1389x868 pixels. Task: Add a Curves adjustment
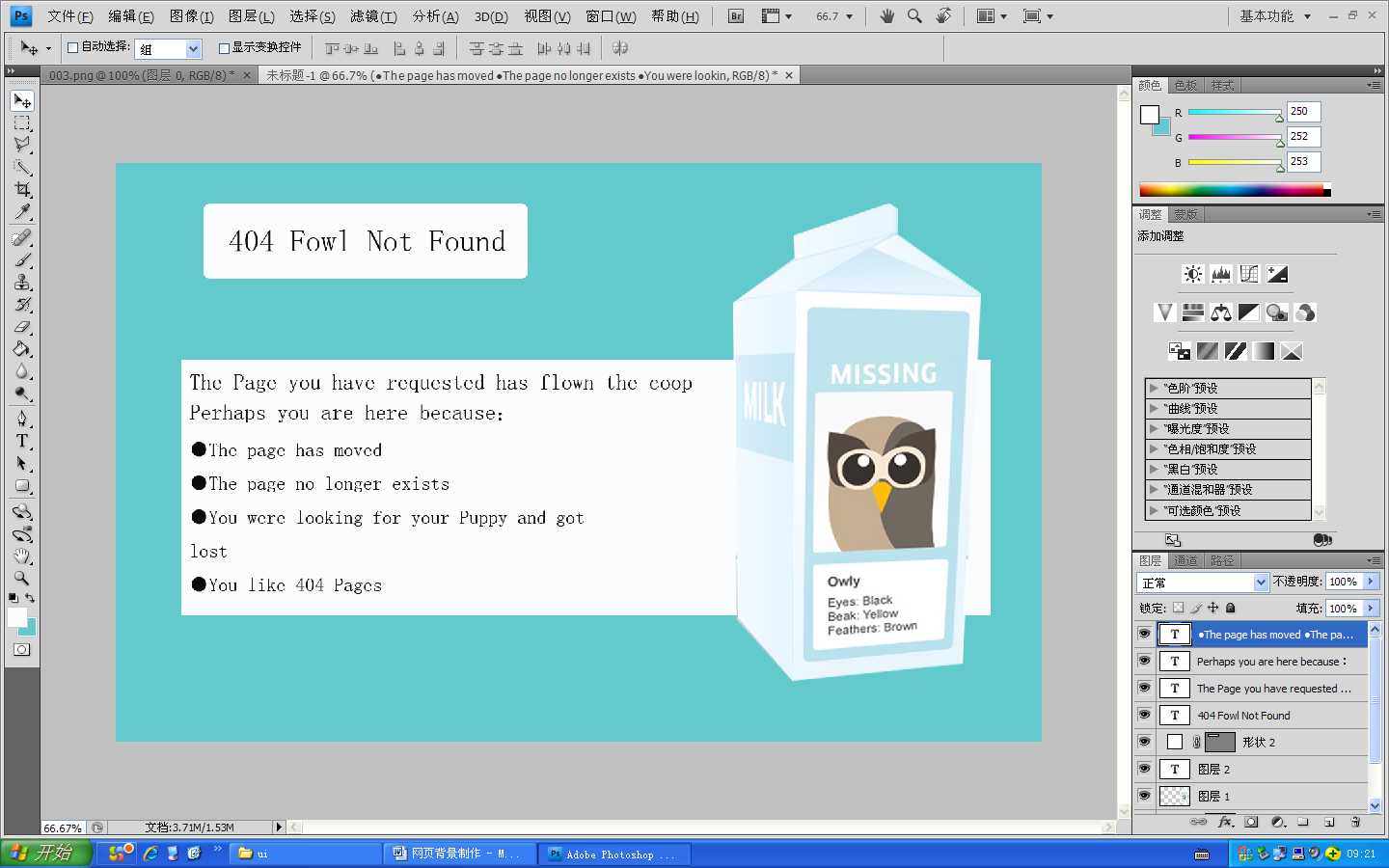coord(1249,274)
